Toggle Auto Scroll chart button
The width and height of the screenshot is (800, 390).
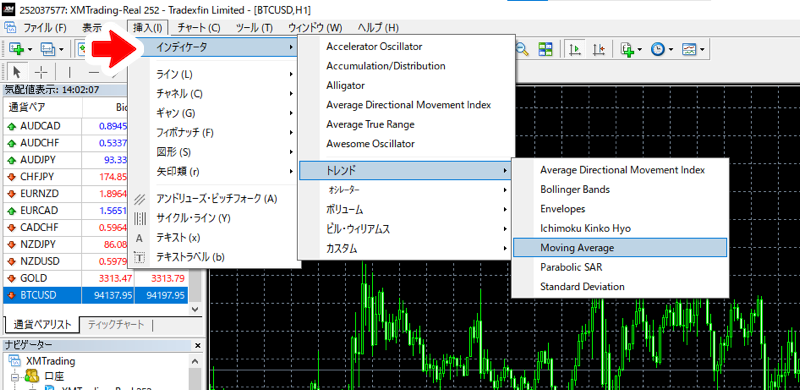(x=575, y=49)
